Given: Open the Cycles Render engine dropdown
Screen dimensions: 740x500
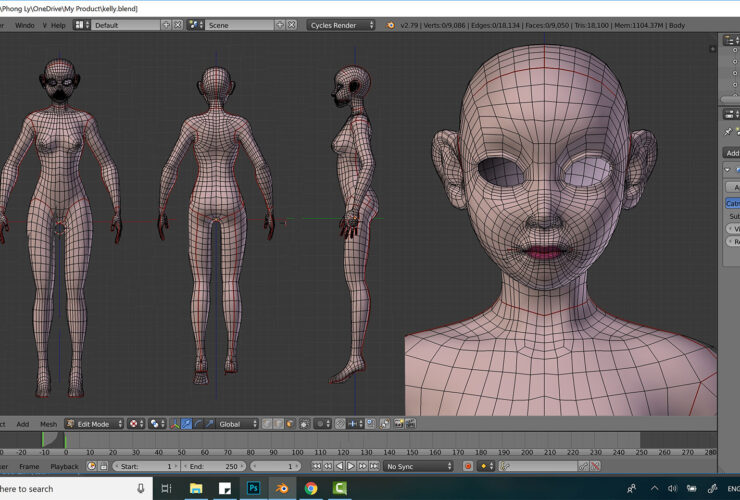Looking at the screenshot, I should tap(341, 25).
